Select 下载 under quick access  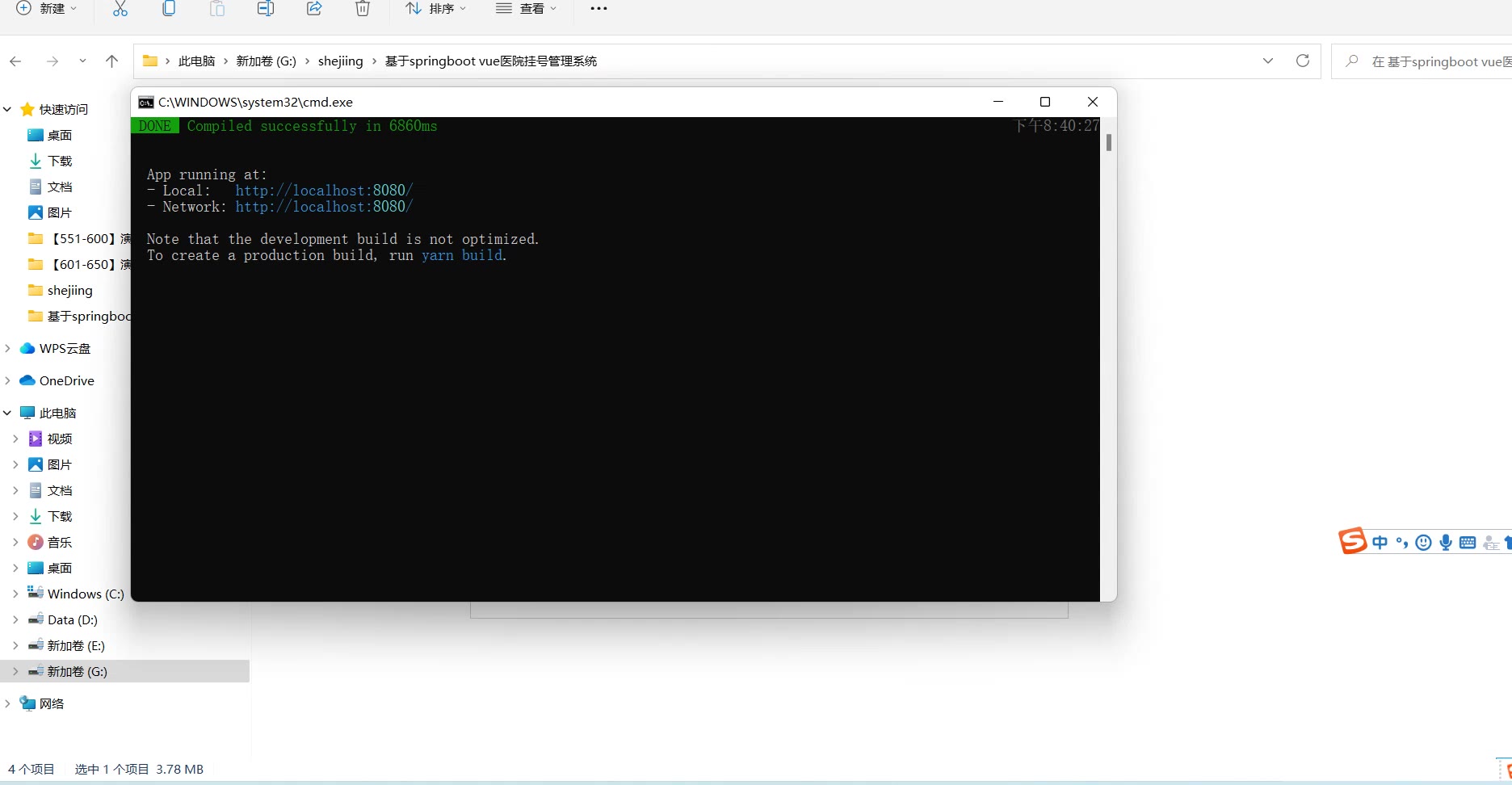[60, 161]
